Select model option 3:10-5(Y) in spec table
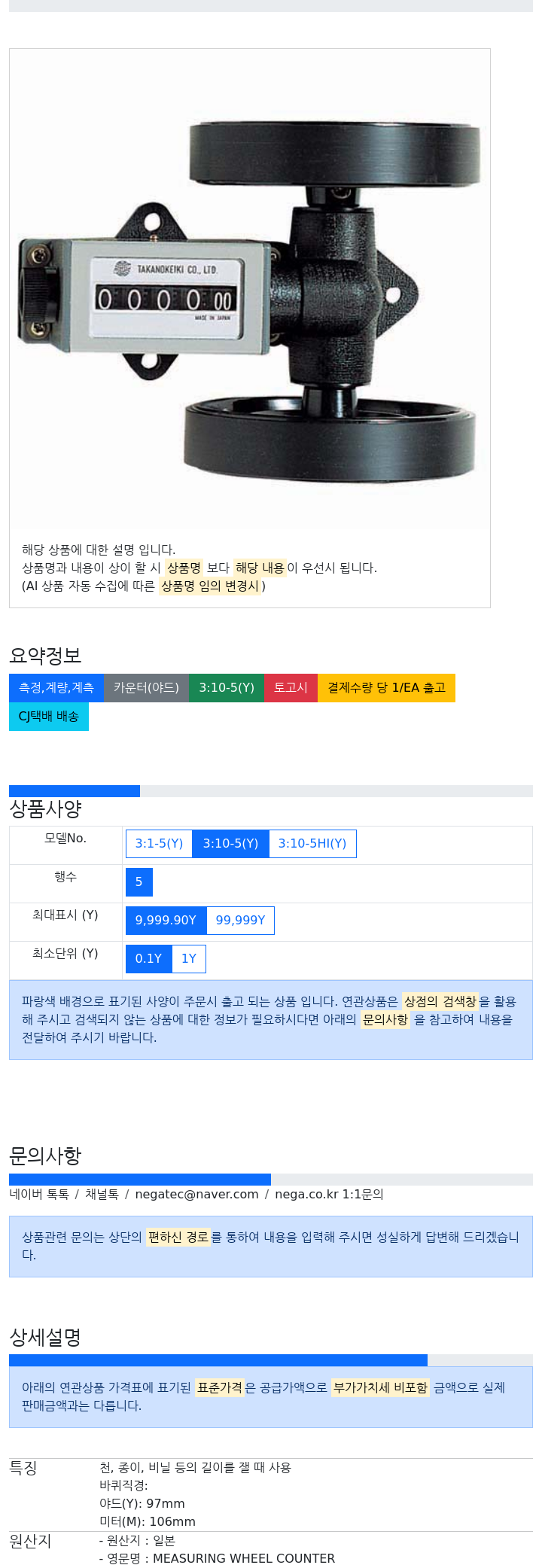The width and height of the screenshot is (542, 1568). click(x=230, y=844)
